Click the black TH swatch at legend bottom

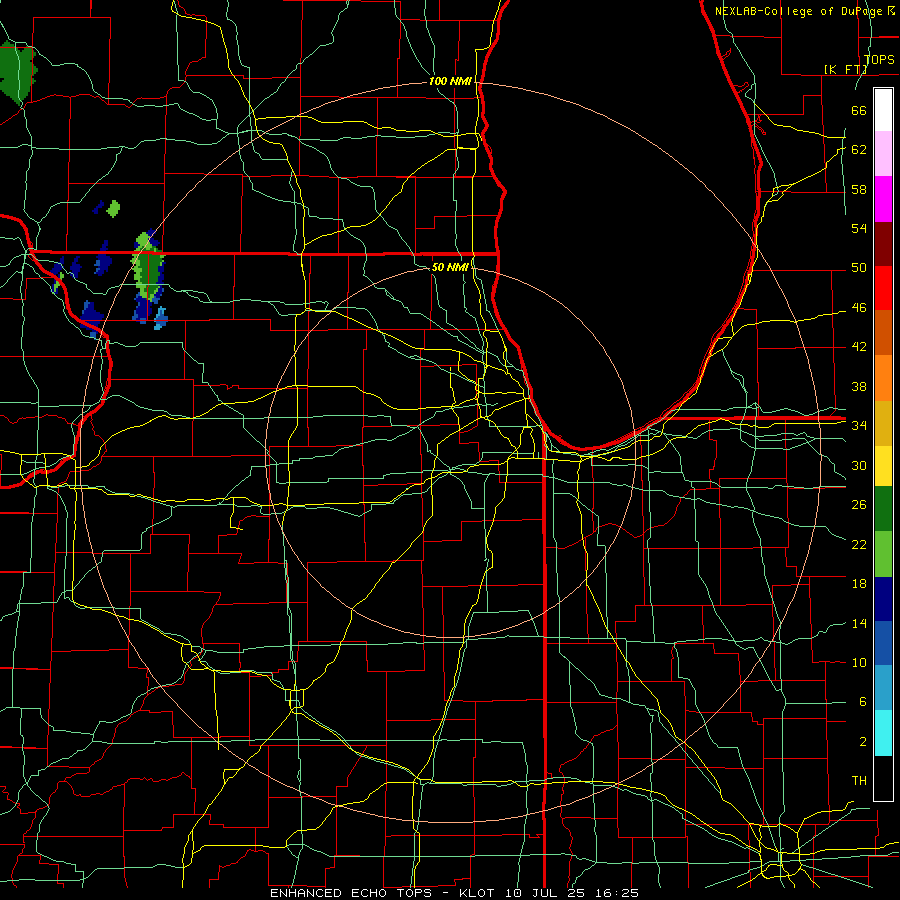point(883,778)
